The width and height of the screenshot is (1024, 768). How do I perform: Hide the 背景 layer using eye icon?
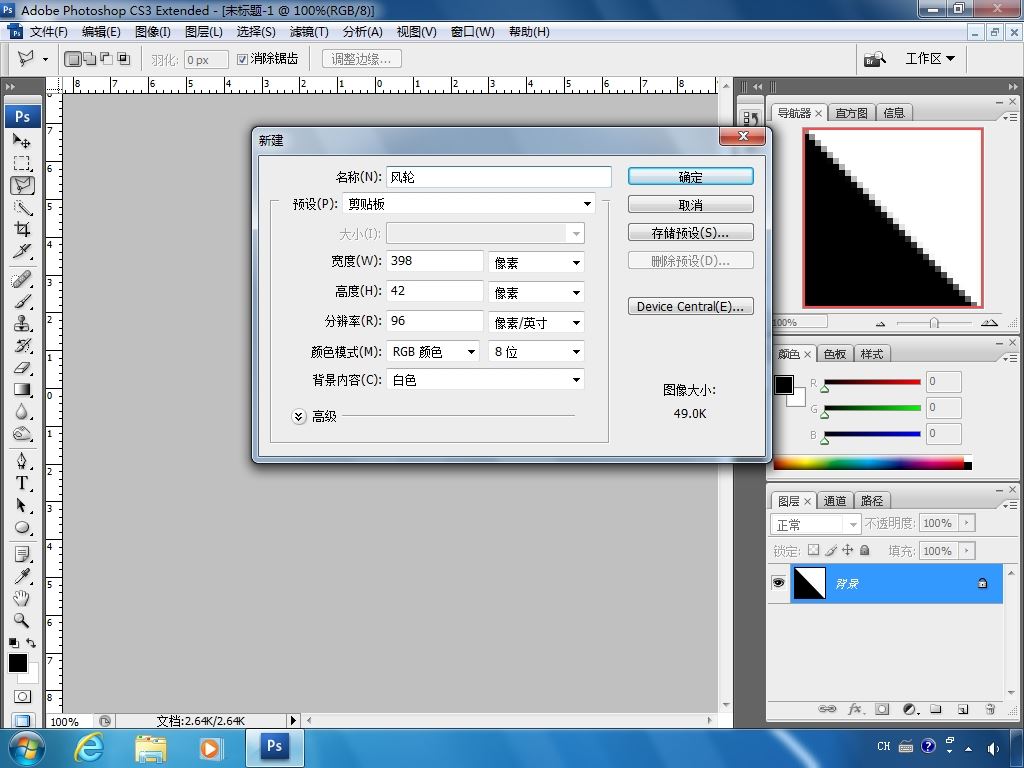[779, 583]
